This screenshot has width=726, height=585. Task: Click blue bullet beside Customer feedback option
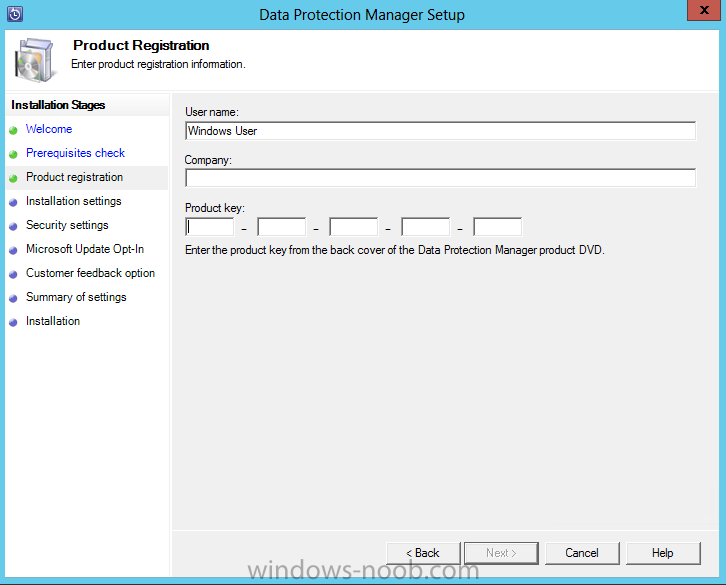click(x=13, y=274)
